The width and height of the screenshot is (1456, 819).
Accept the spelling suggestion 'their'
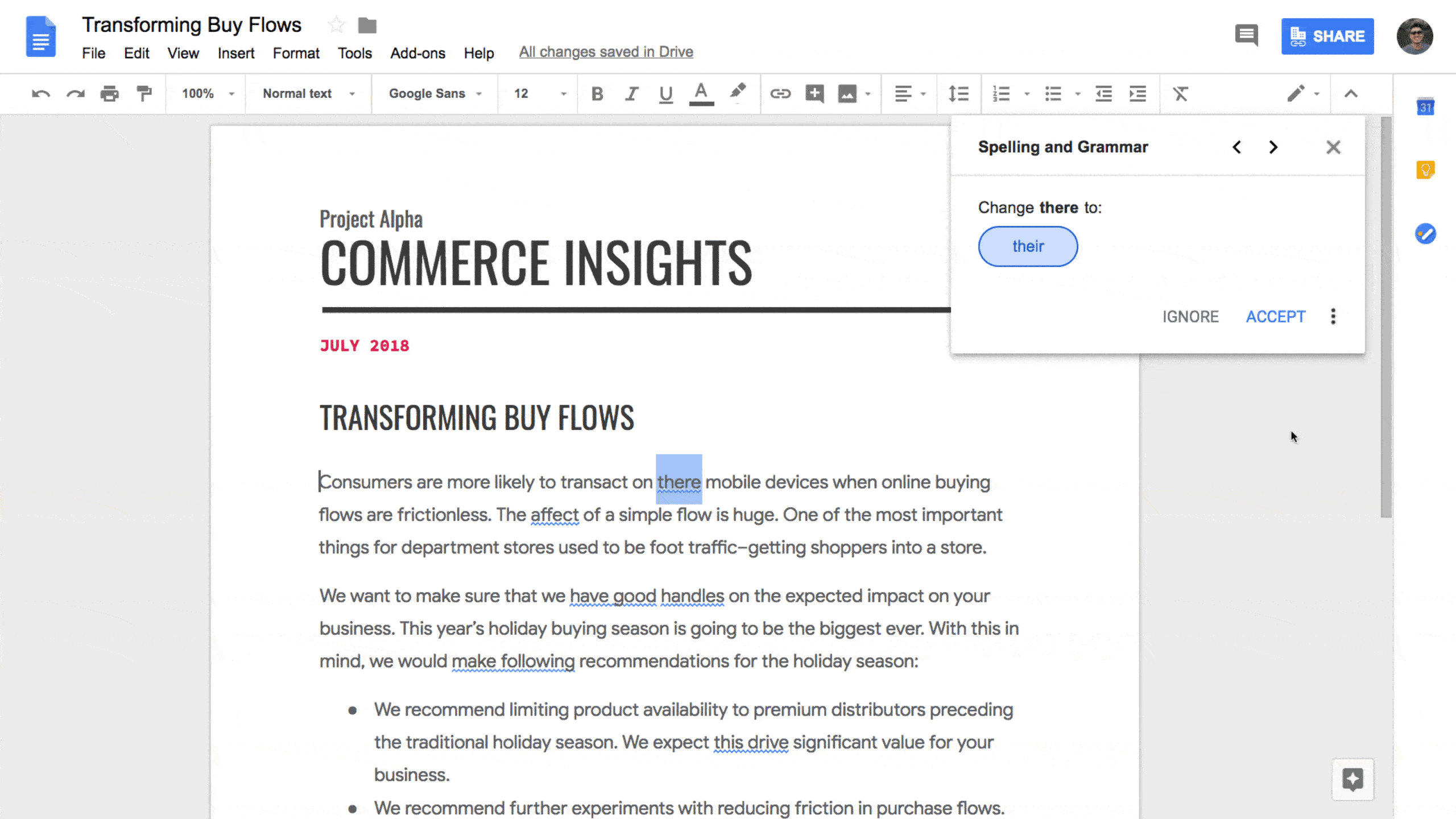1276,316
